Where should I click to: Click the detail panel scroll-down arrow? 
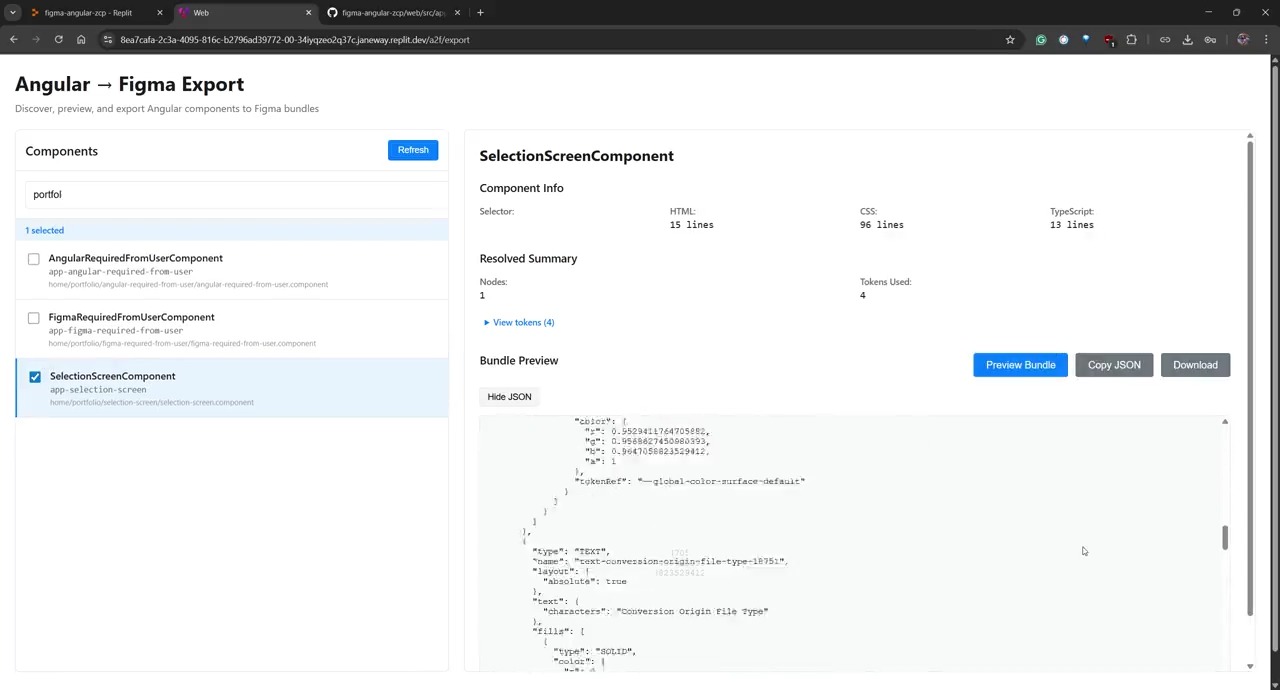pos(1250,666)
